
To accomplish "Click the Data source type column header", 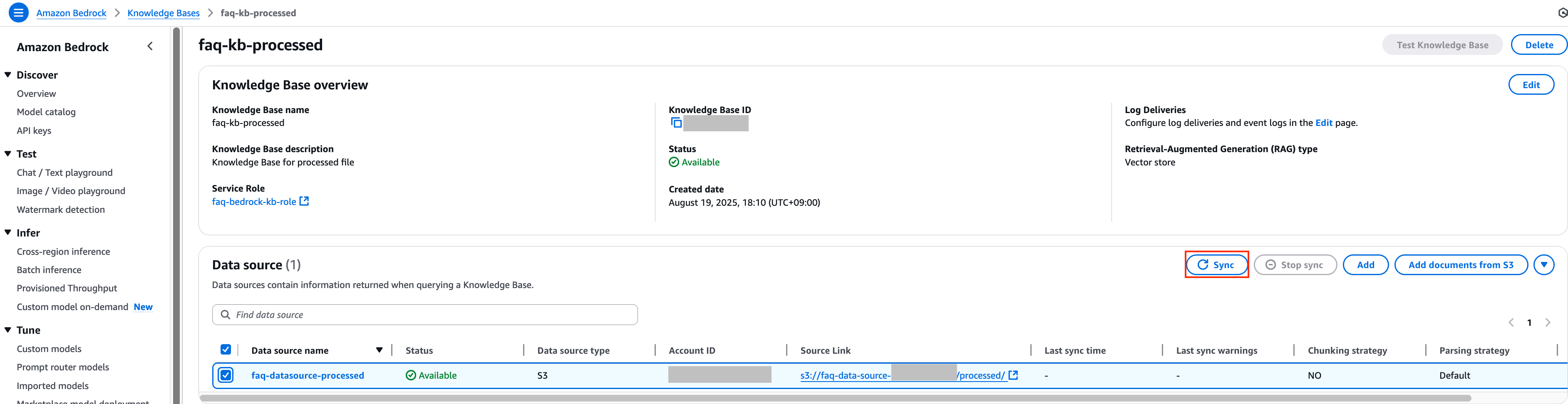I will (573, 350).
